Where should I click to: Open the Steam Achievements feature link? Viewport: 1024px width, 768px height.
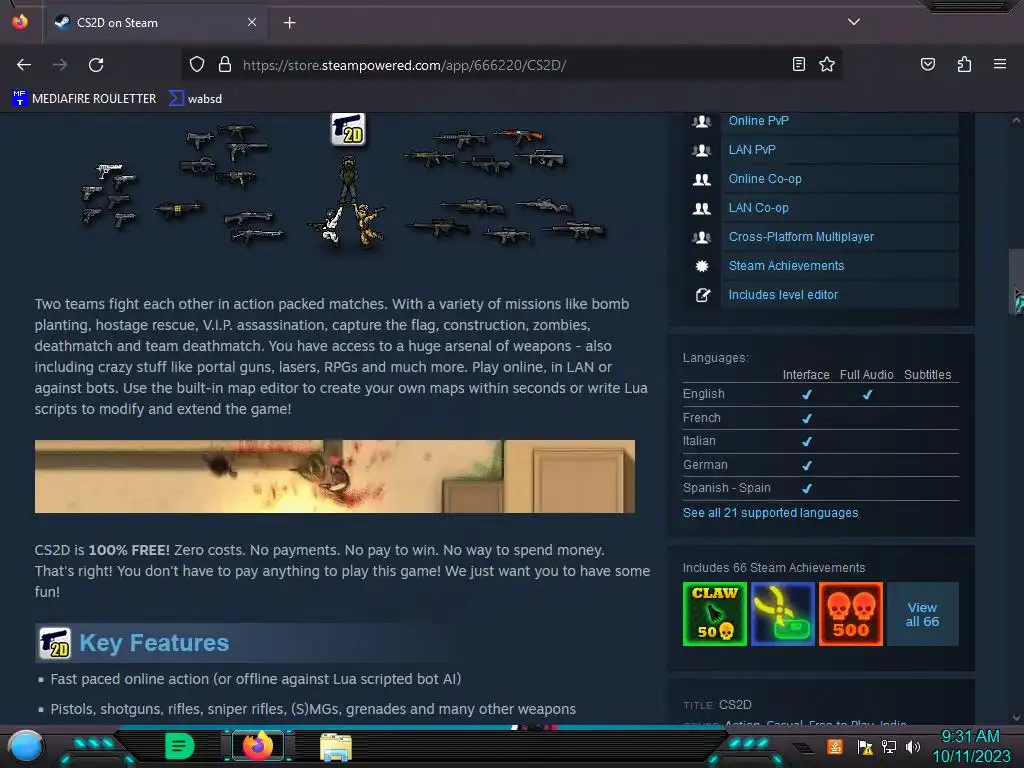[x=786, y=266]
